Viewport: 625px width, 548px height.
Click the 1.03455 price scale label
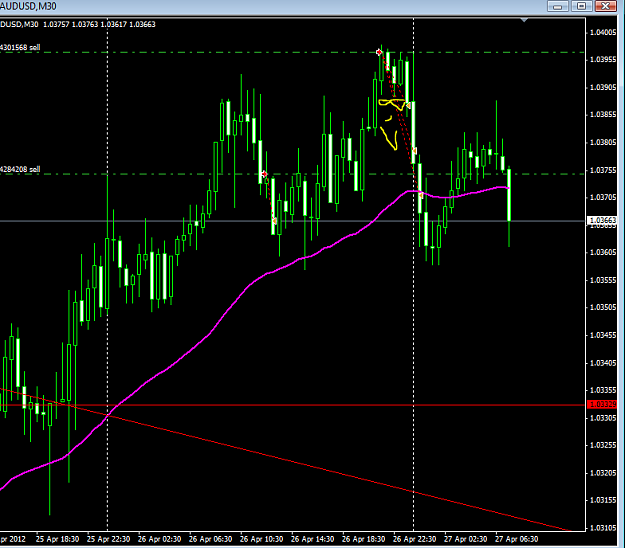tap(603, 335)
